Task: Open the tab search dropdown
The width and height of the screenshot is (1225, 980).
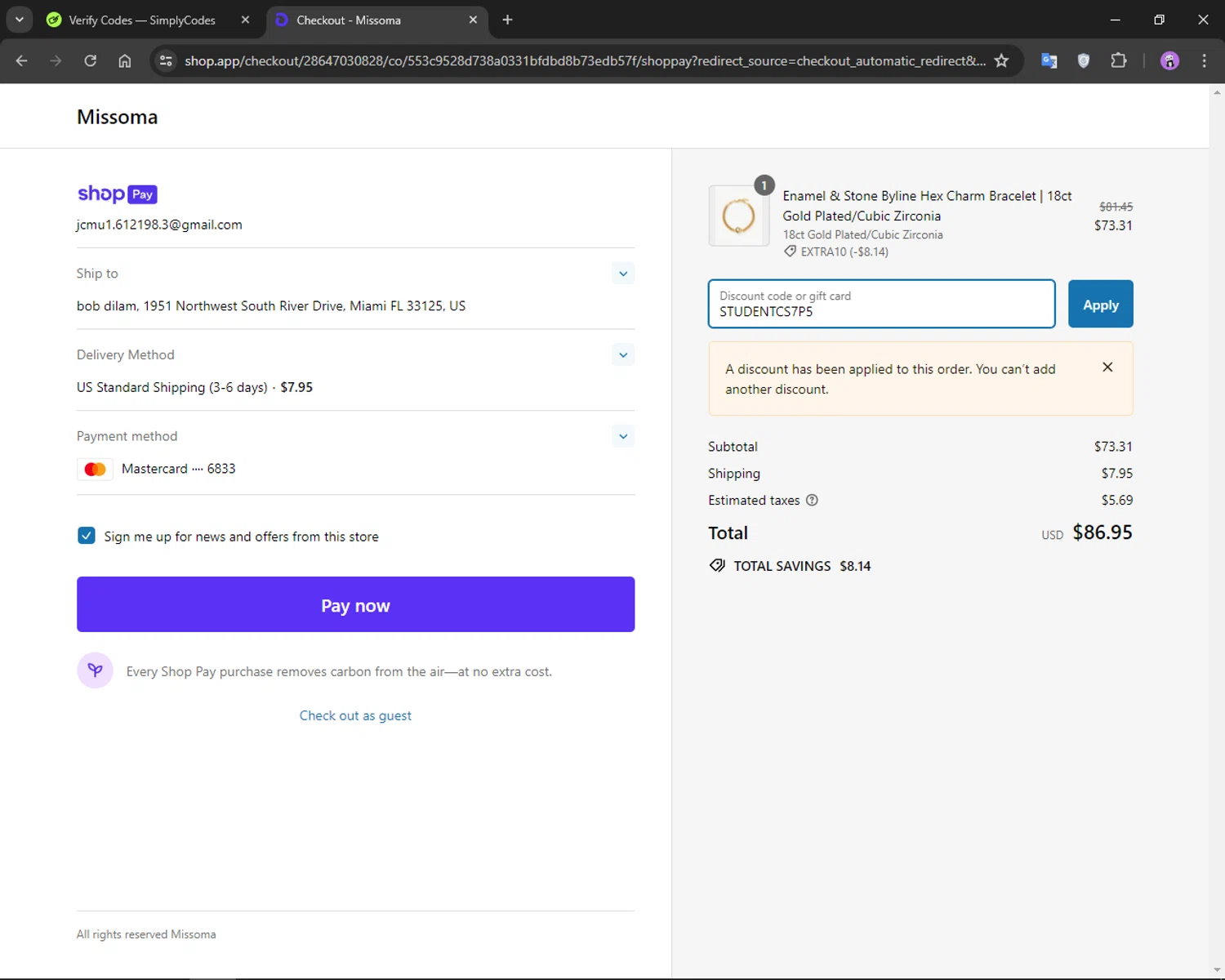Action: pyautogui.click(x=19, y=20)
